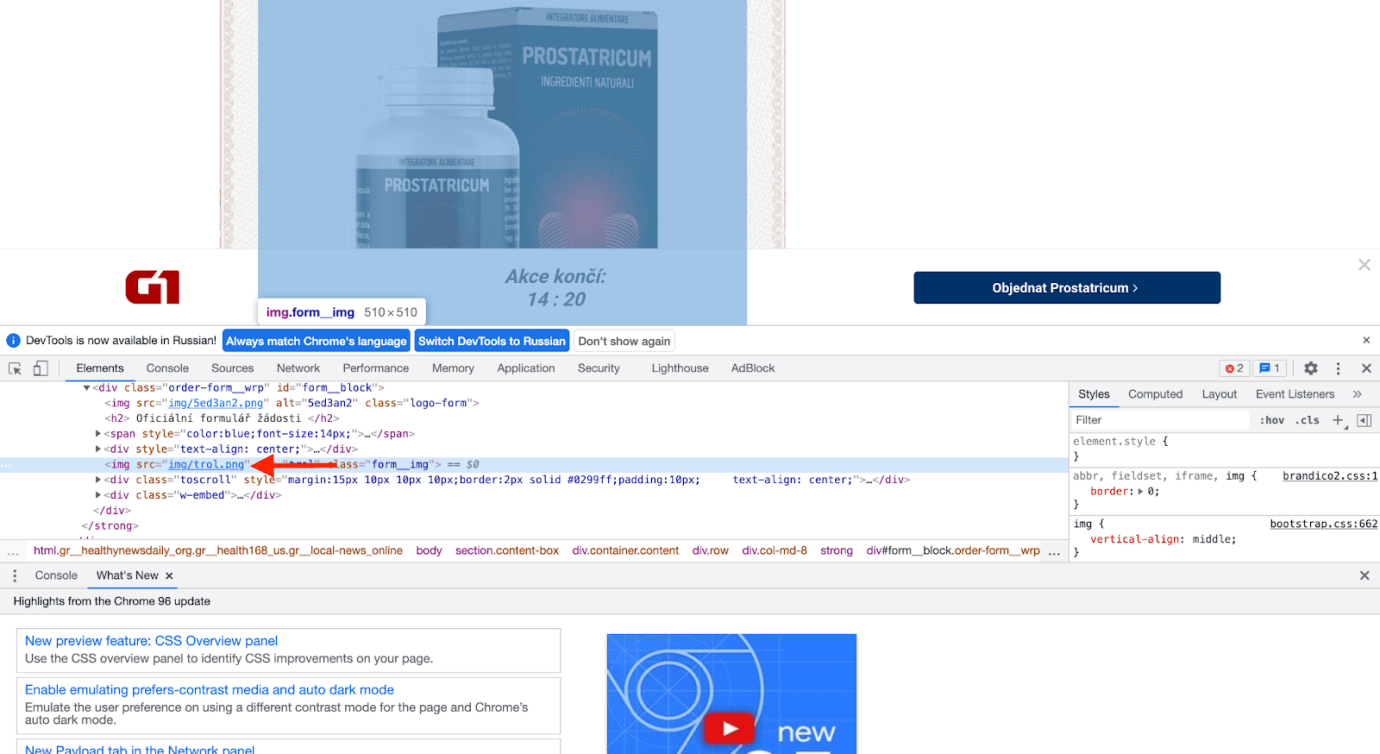Open the img/trol.png source link
Viewport: 1380px width, 754px height.
pos(207,465)
